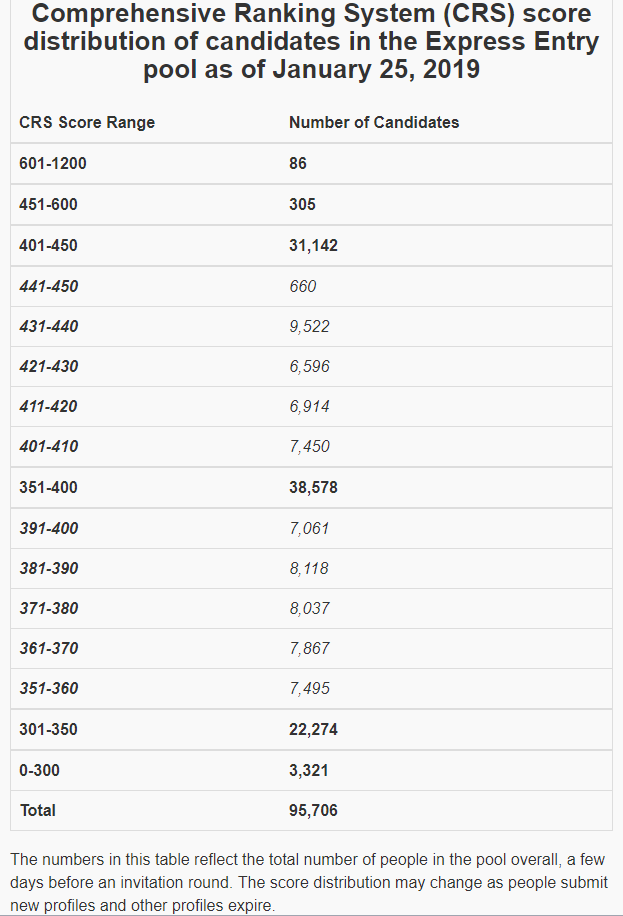The image size is (623, 916).
Task: Select the 0-300 score range cell
Action: 40,770
